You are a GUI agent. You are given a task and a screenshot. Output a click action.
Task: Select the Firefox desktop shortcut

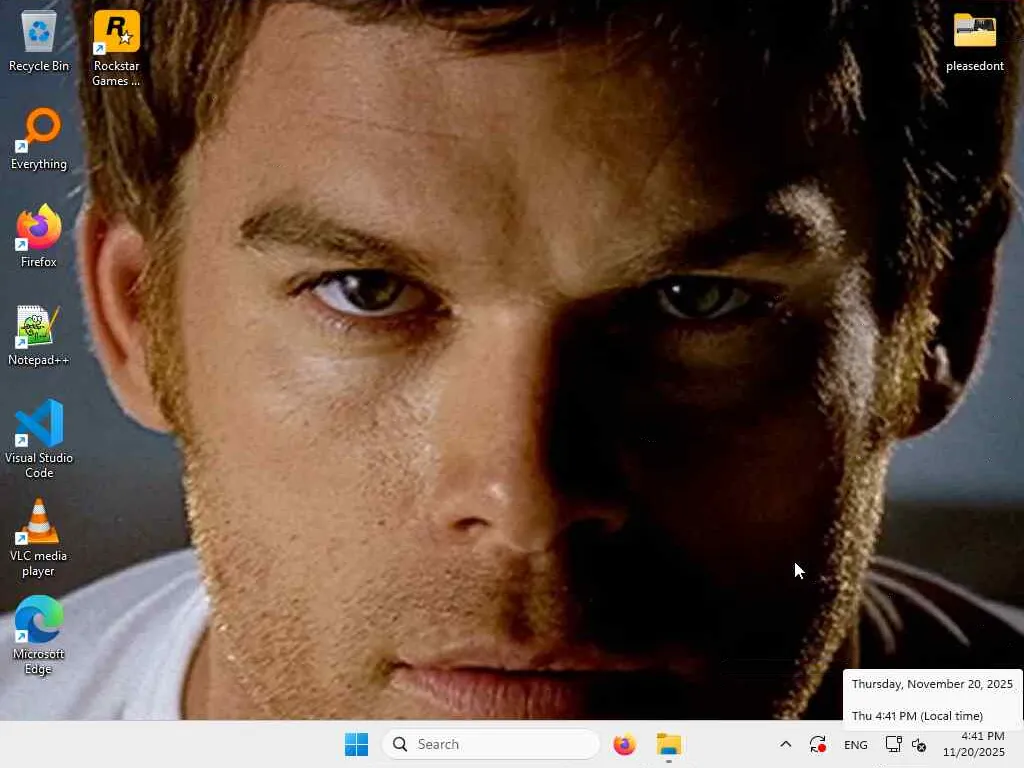coord(39,236)
